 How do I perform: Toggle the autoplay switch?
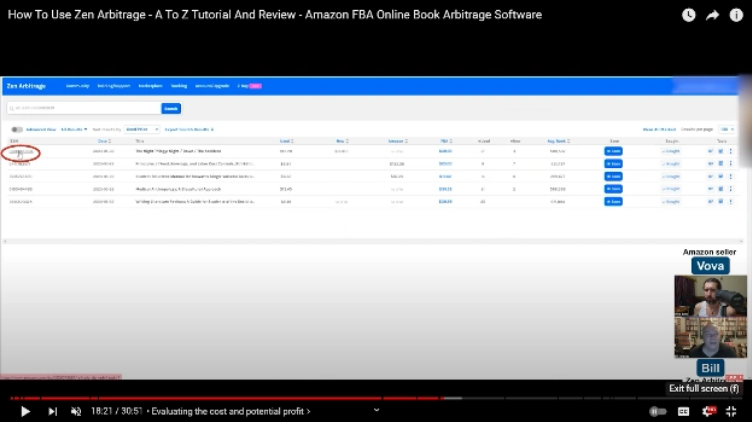[x=658, y=411]
